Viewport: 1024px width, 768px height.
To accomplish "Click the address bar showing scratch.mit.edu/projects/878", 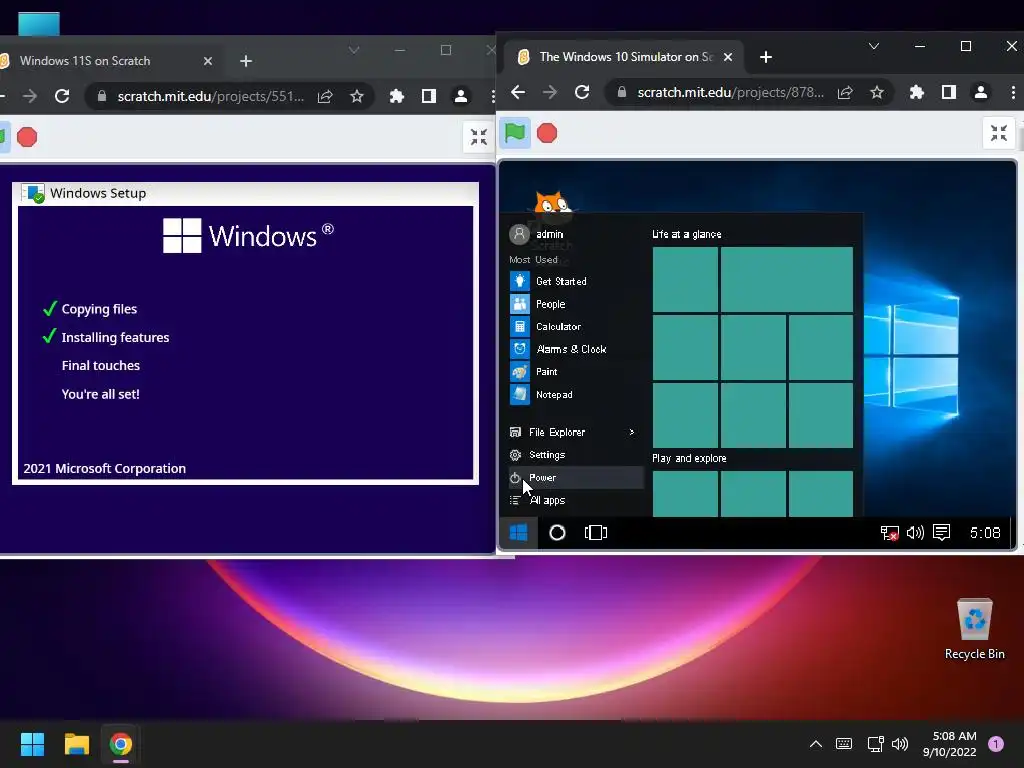I will 730,92.
